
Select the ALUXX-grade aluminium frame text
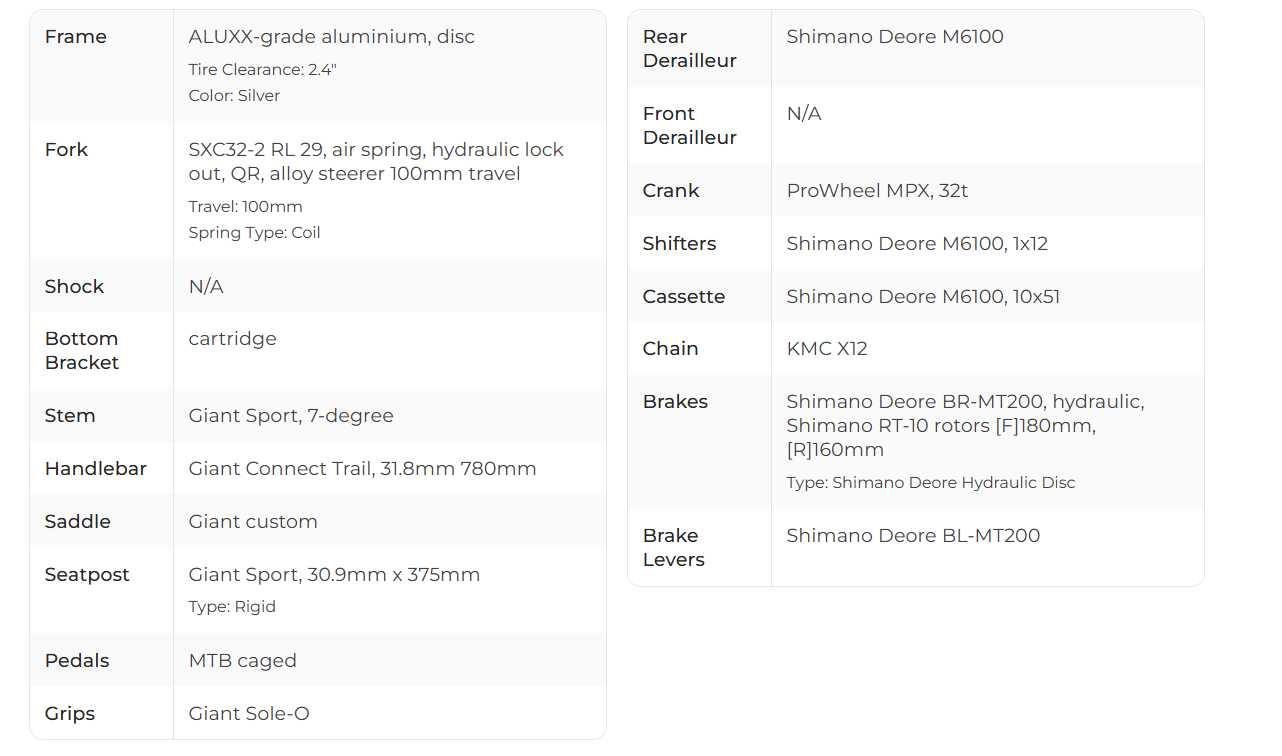331,37
